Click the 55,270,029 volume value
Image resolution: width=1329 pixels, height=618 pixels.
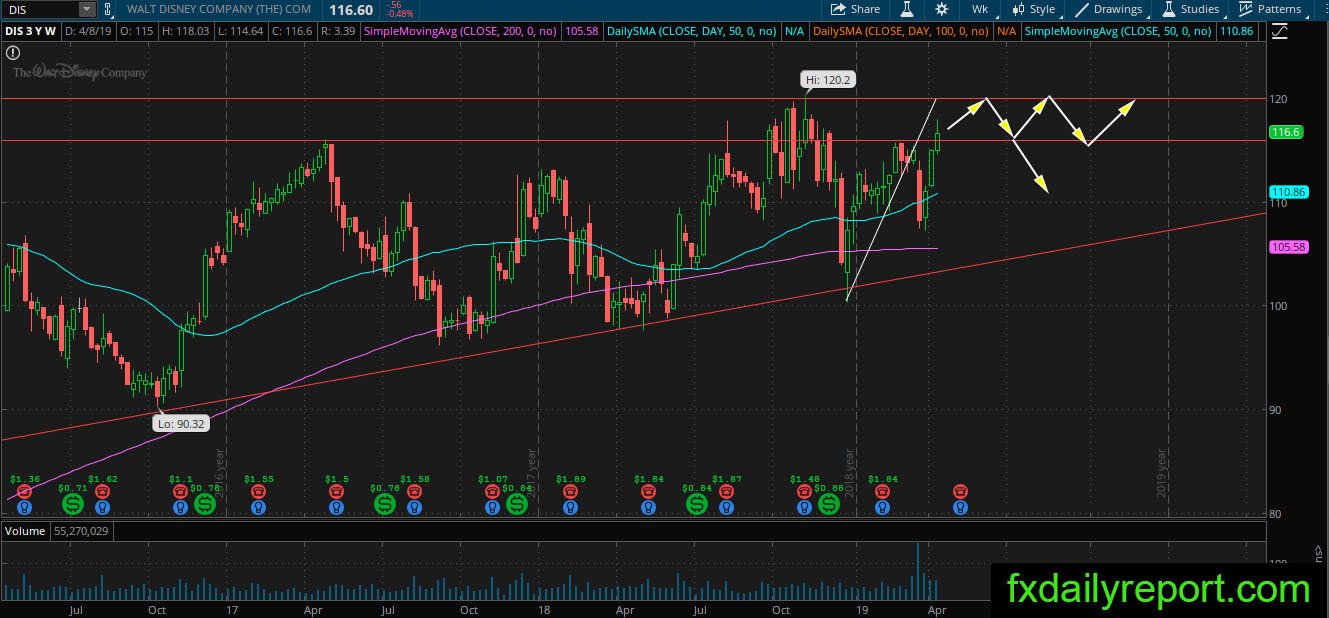[x=82, y=531]
